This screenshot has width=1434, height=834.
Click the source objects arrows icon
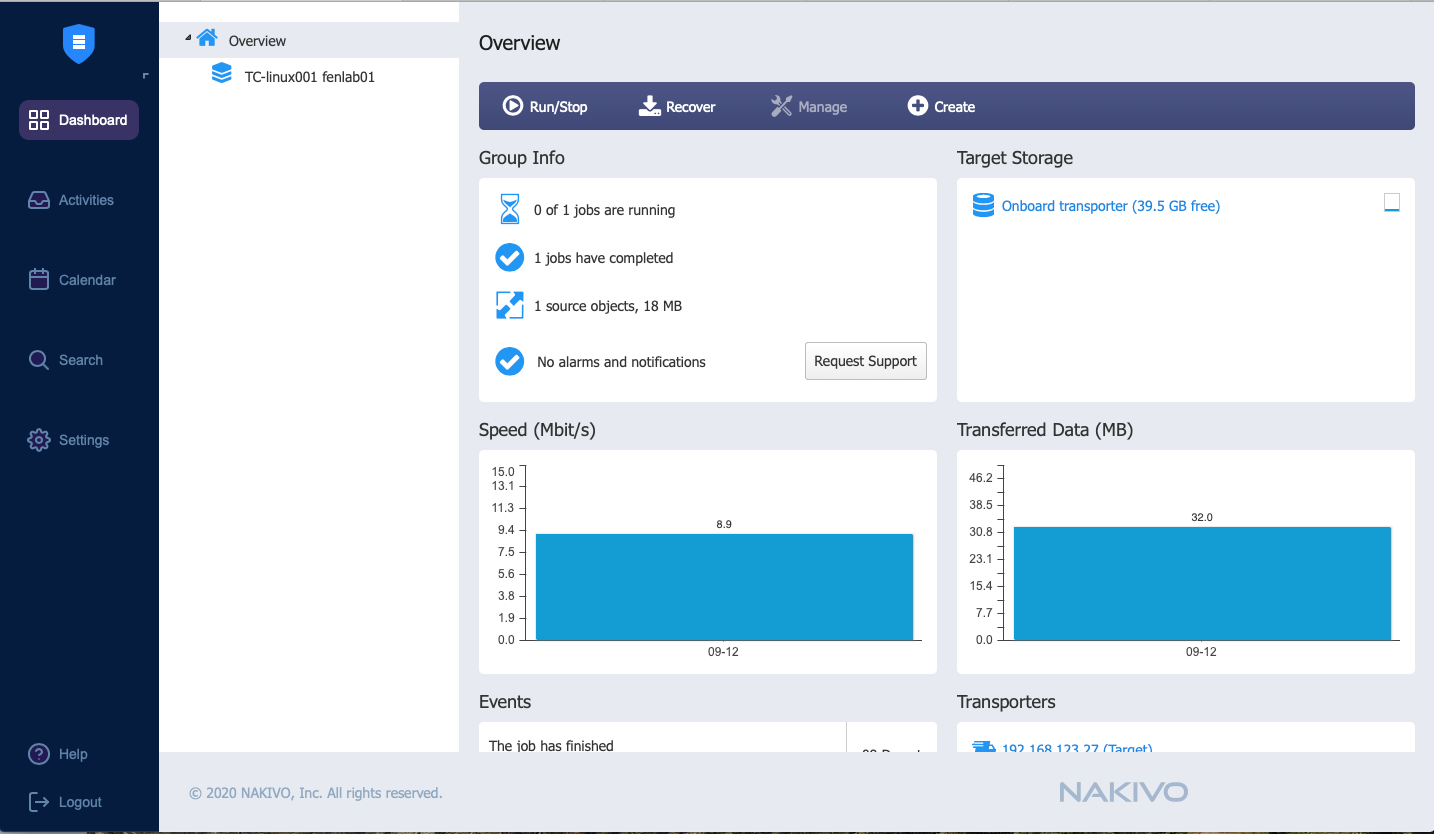click(510, 306)
